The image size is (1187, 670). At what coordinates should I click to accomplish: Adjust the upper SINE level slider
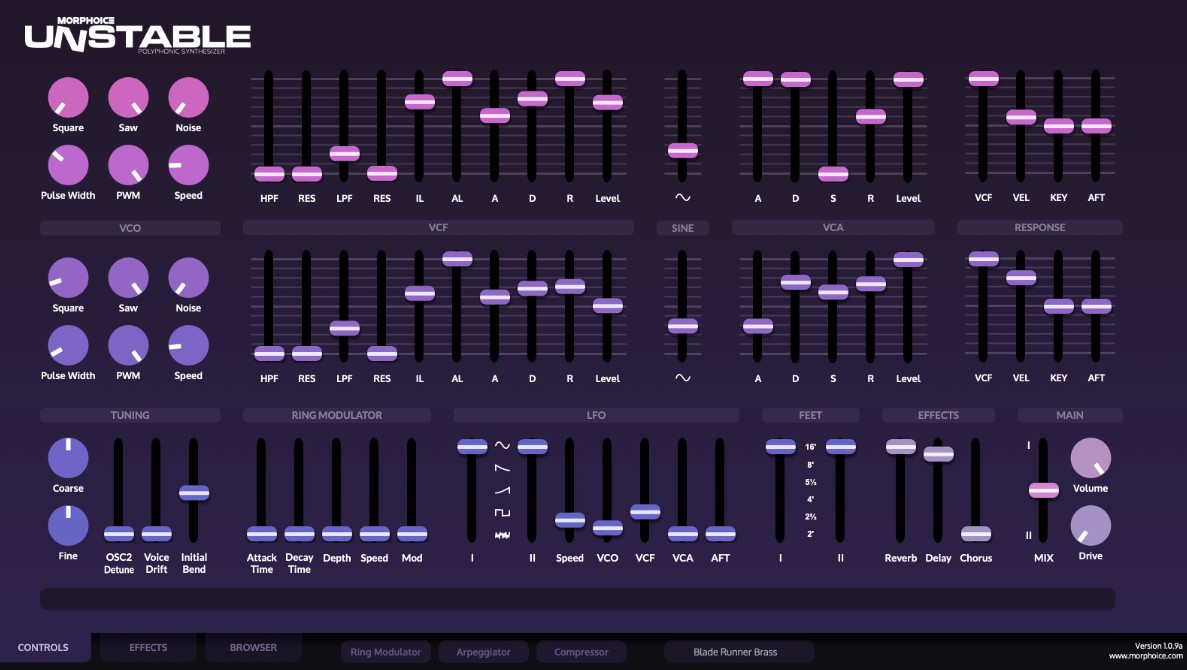pos(682,150)
